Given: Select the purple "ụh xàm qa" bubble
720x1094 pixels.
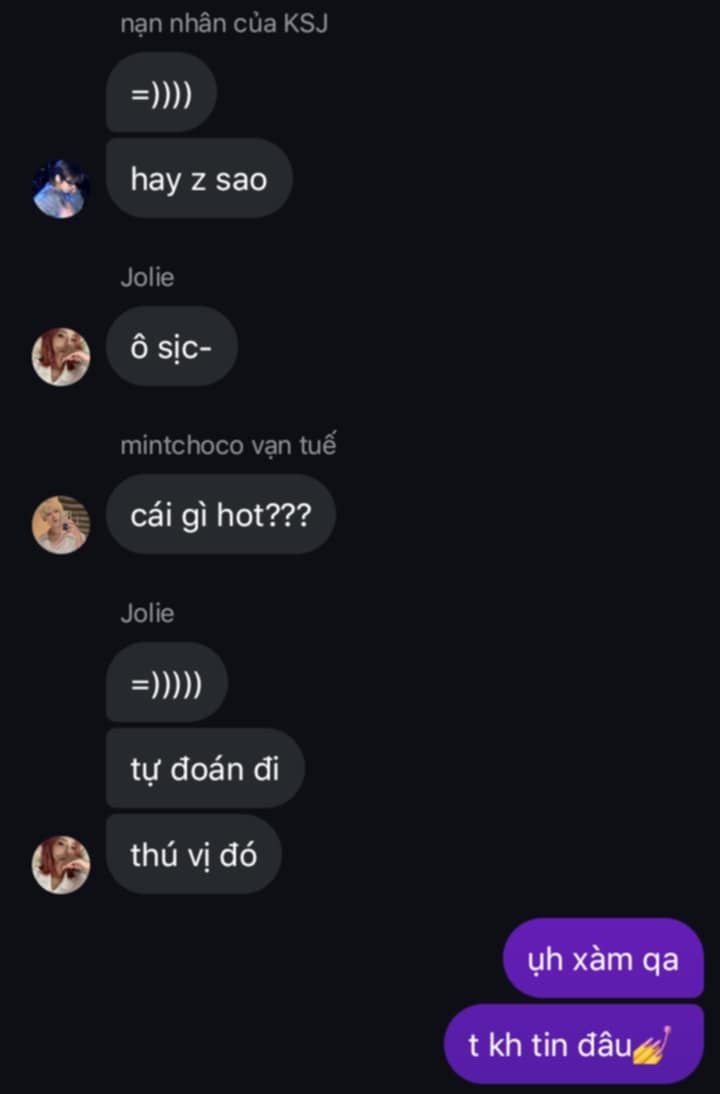Looking at the screenshot, I should 603,959.
